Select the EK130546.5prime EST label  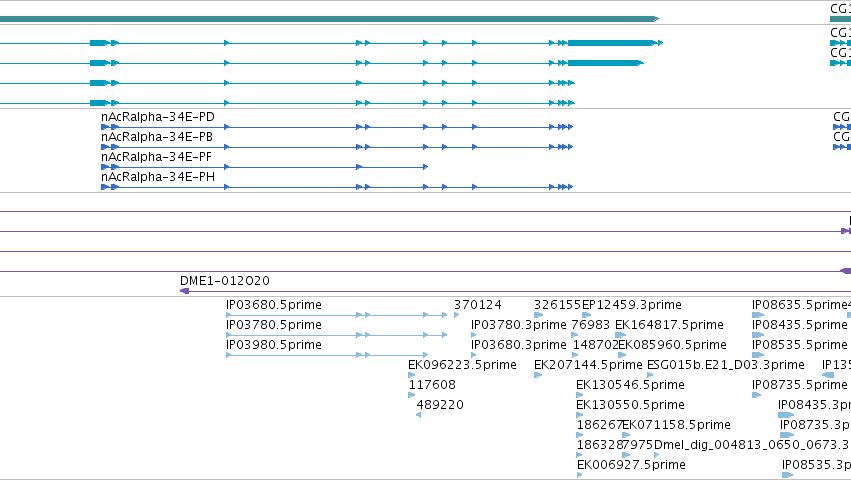630,385
